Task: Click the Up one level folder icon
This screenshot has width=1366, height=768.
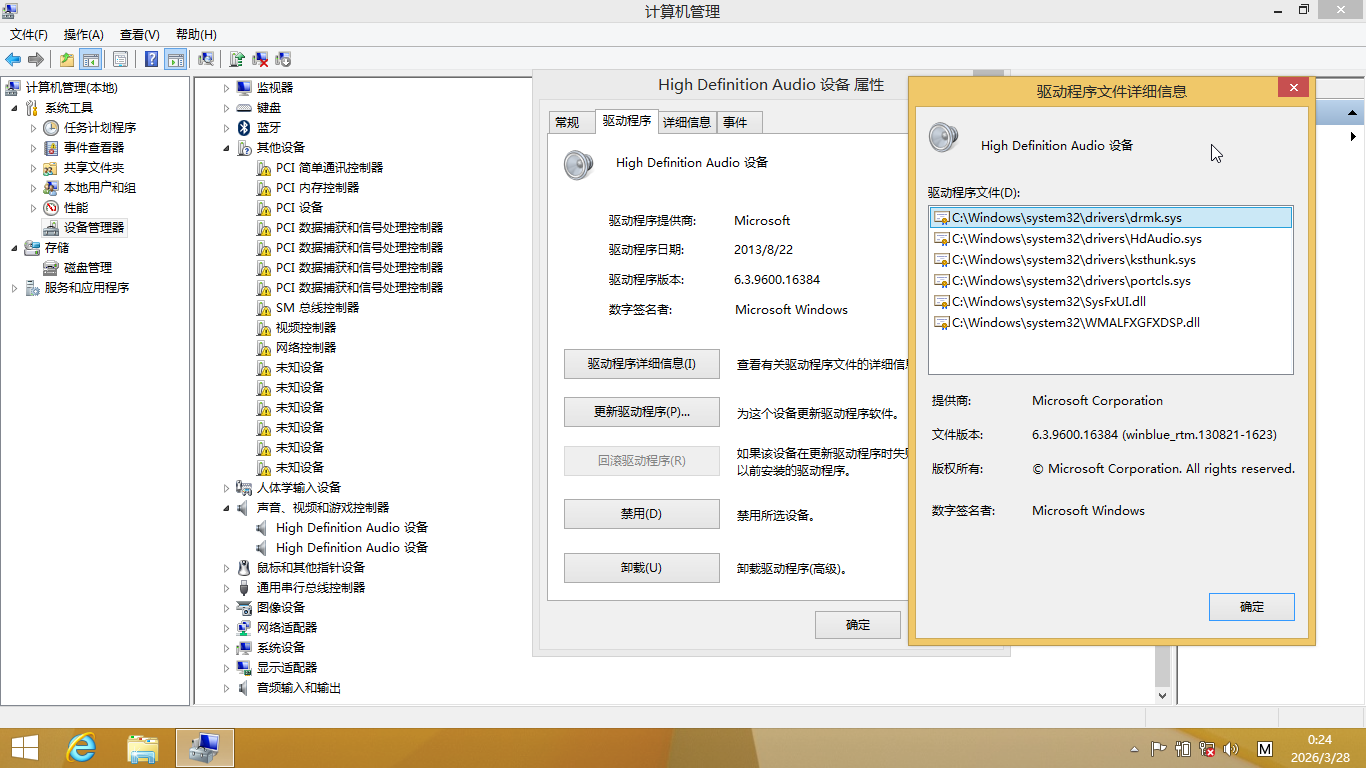Action: 67,59
